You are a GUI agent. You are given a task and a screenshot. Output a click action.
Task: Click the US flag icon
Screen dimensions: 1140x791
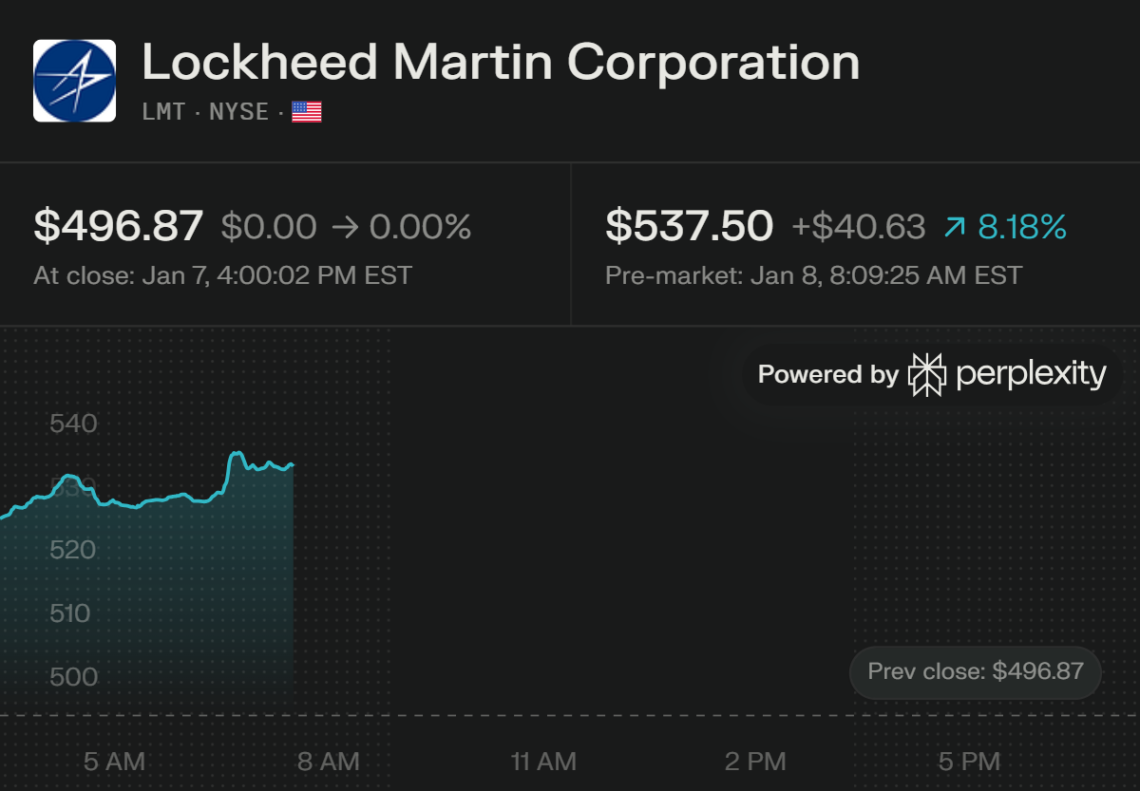306,112
